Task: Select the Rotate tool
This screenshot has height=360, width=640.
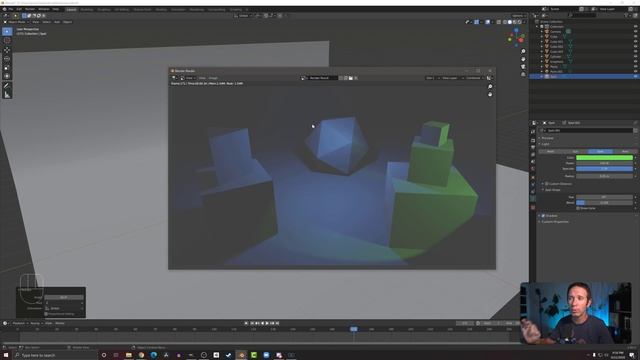Action: click(7, 58)
